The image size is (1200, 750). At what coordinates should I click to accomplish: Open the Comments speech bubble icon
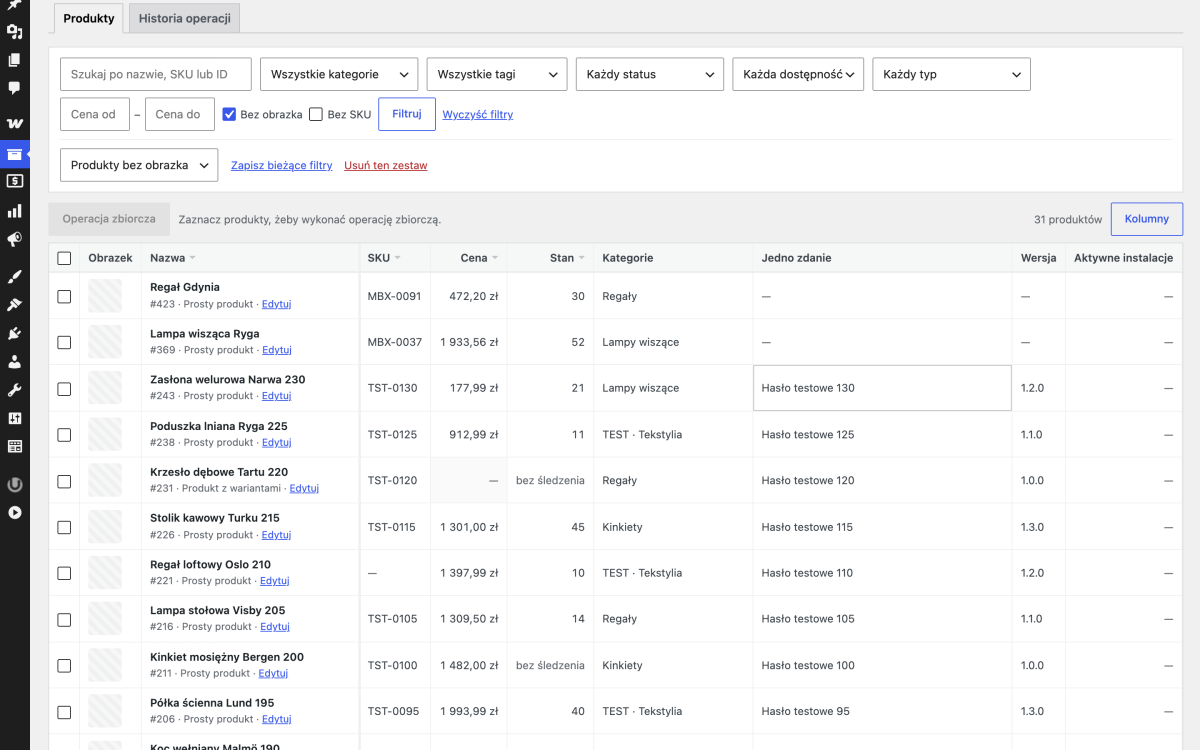click(x=15, y=88)
